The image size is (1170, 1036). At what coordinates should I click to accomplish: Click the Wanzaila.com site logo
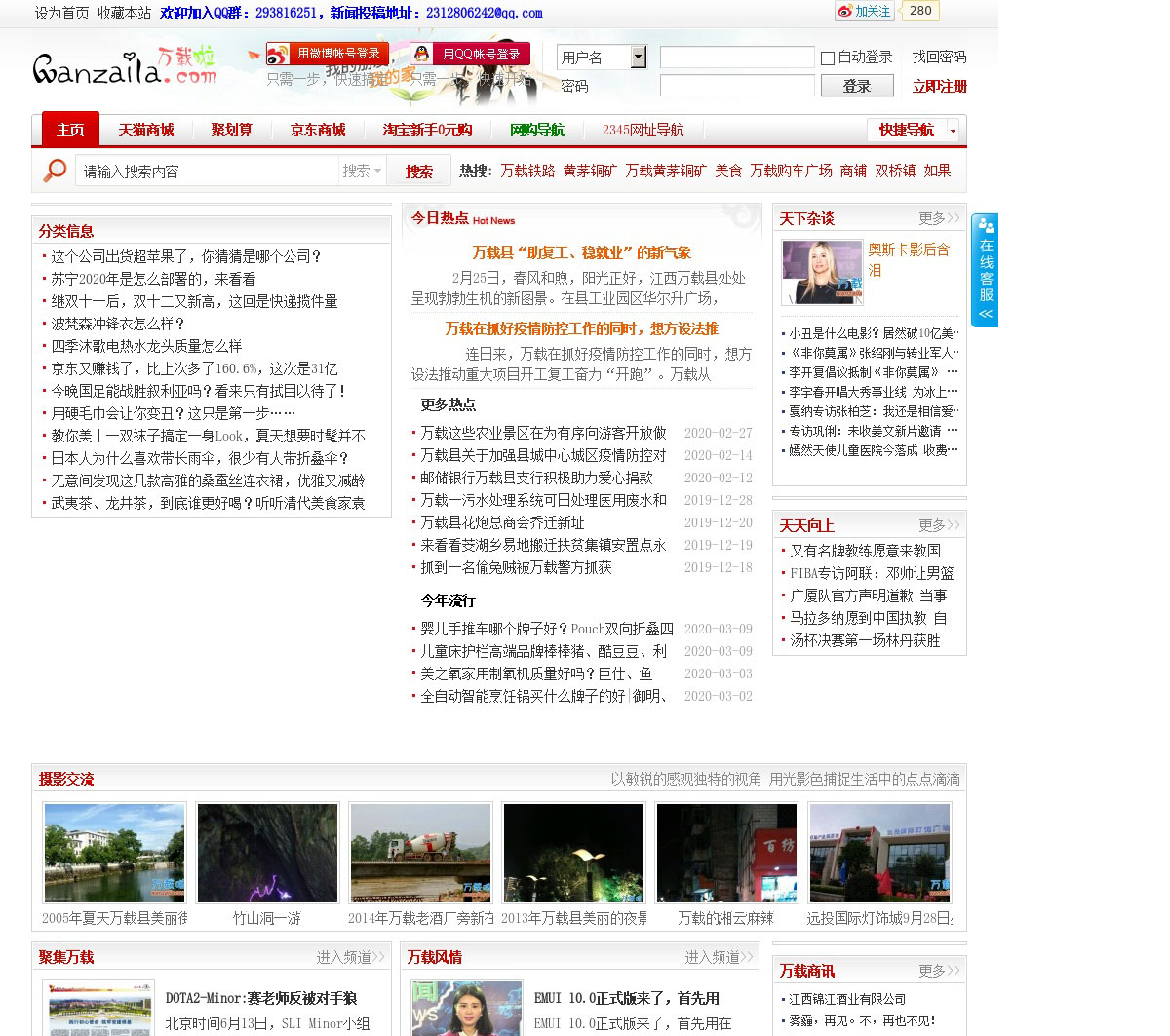tap(125, 66)
